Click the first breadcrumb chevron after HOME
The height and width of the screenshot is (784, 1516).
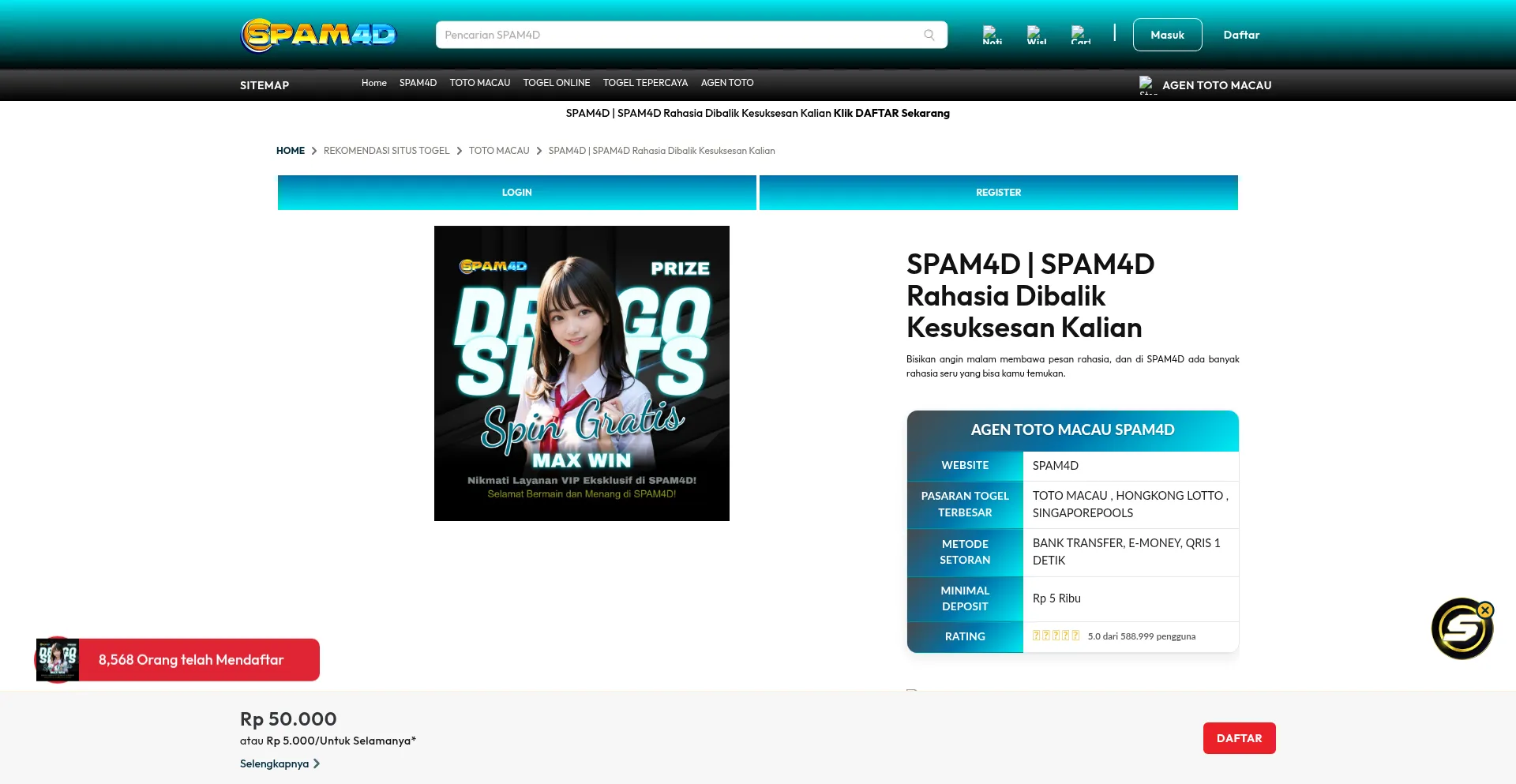pyautogui.click(x=314, y=151)
